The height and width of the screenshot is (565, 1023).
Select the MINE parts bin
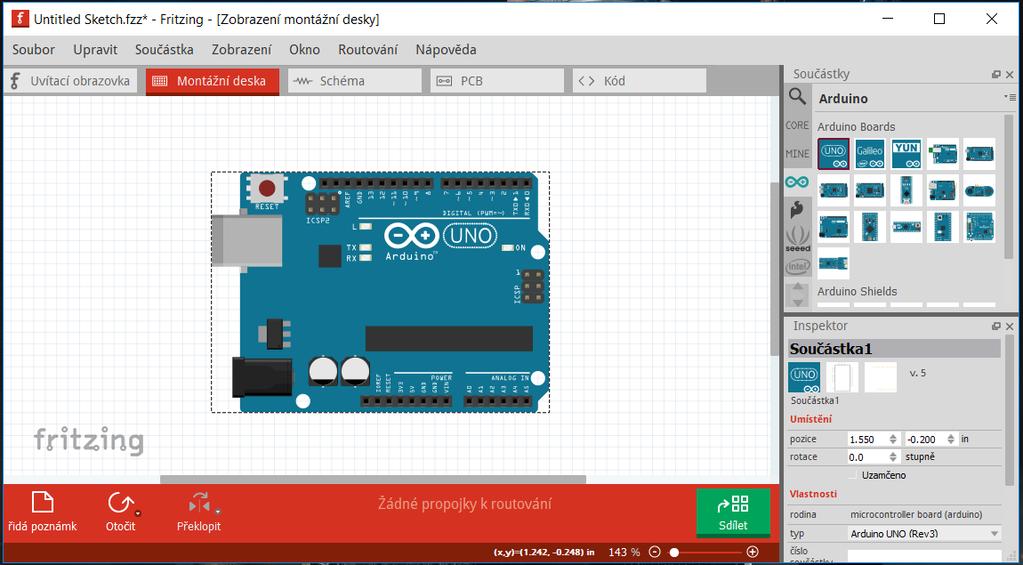[x=797, y=154]
